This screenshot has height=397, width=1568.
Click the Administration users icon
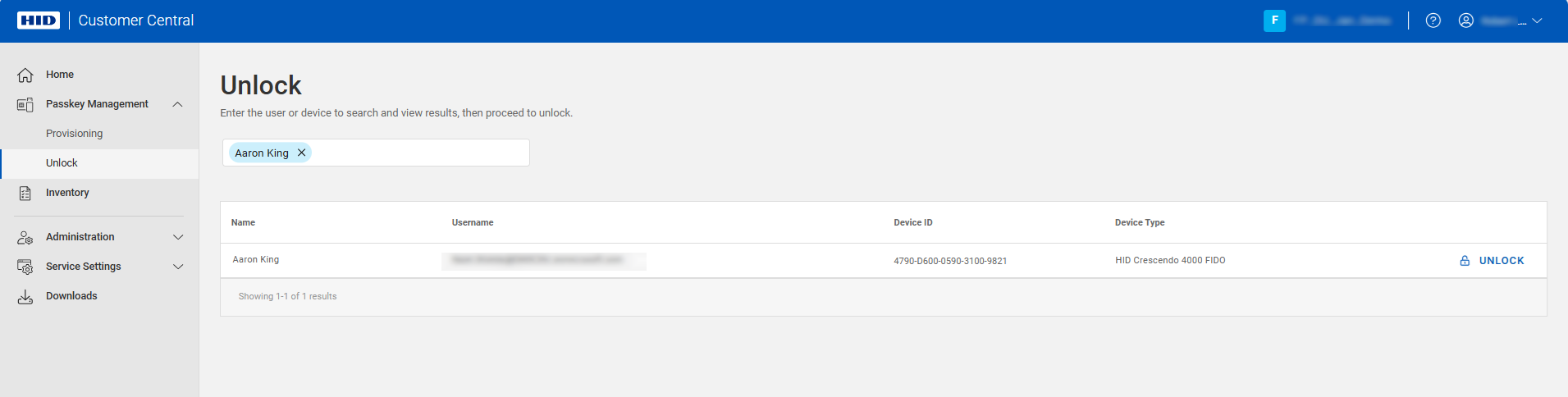coord(25,237)
